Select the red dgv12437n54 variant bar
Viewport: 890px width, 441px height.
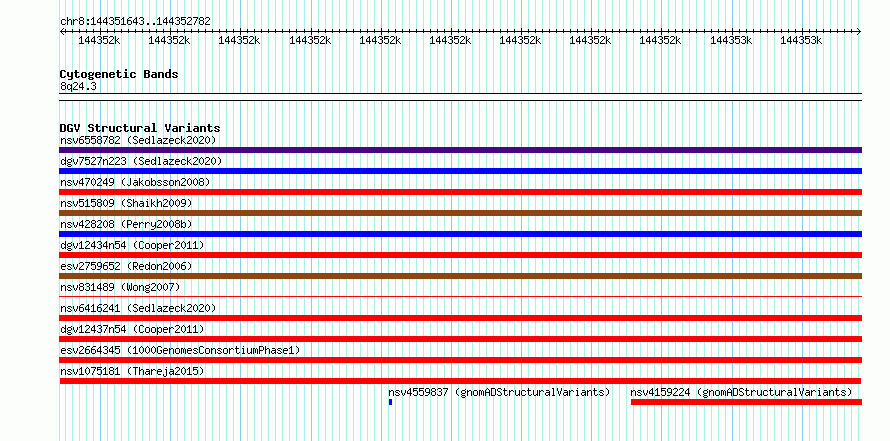pyautogui.click(x=460, y=339)
